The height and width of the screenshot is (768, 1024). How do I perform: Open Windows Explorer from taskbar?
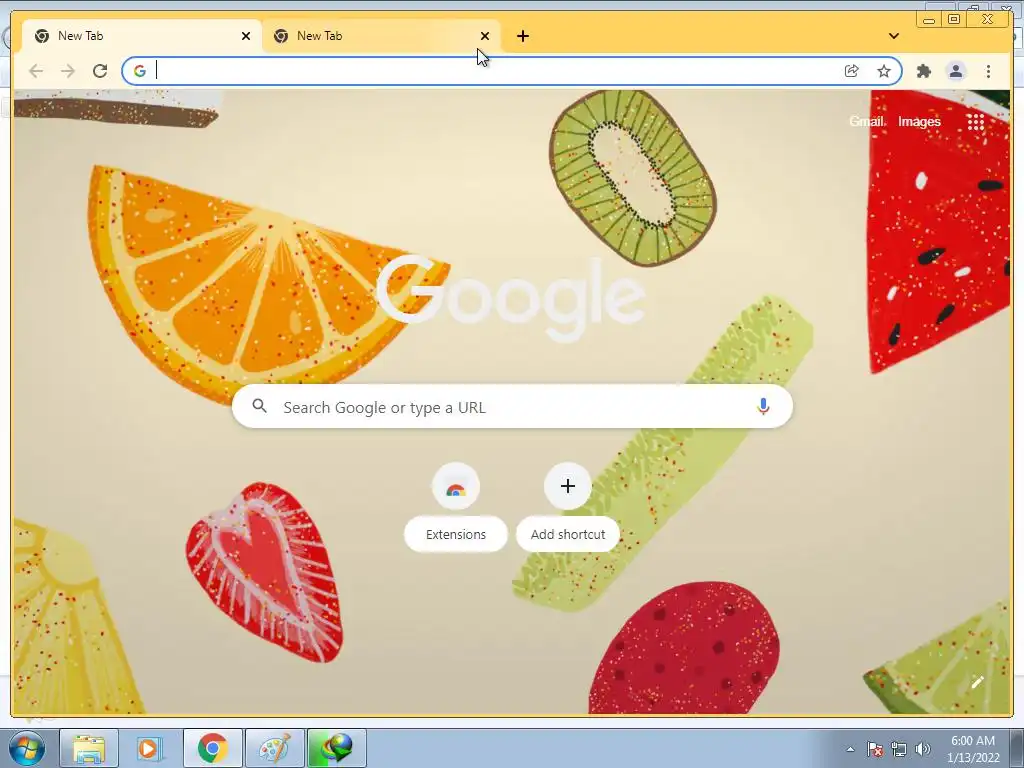coord(89,748)
